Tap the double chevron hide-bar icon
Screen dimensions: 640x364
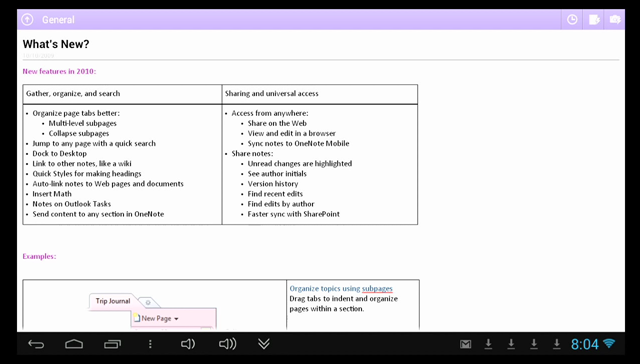264,344
